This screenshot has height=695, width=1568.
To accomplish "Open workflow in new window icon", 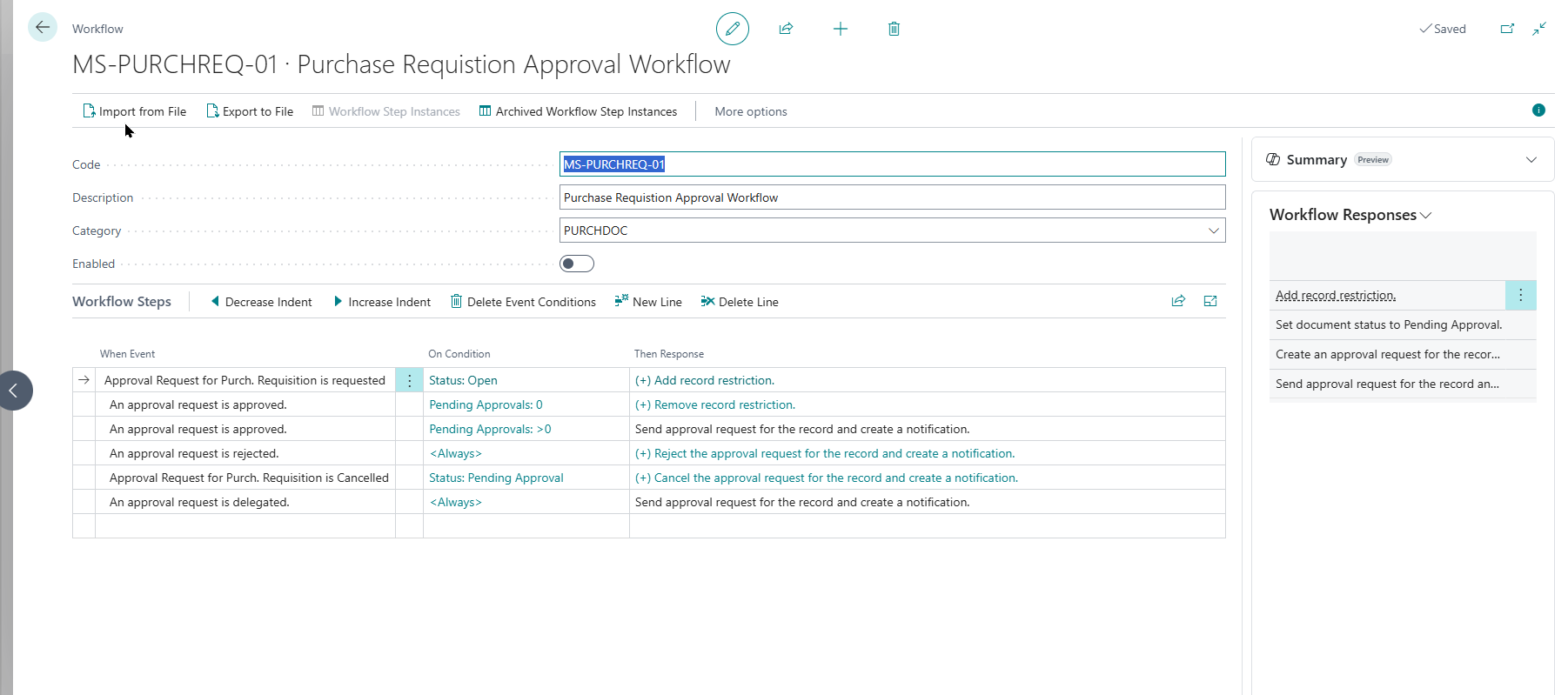I will 1507,29.
